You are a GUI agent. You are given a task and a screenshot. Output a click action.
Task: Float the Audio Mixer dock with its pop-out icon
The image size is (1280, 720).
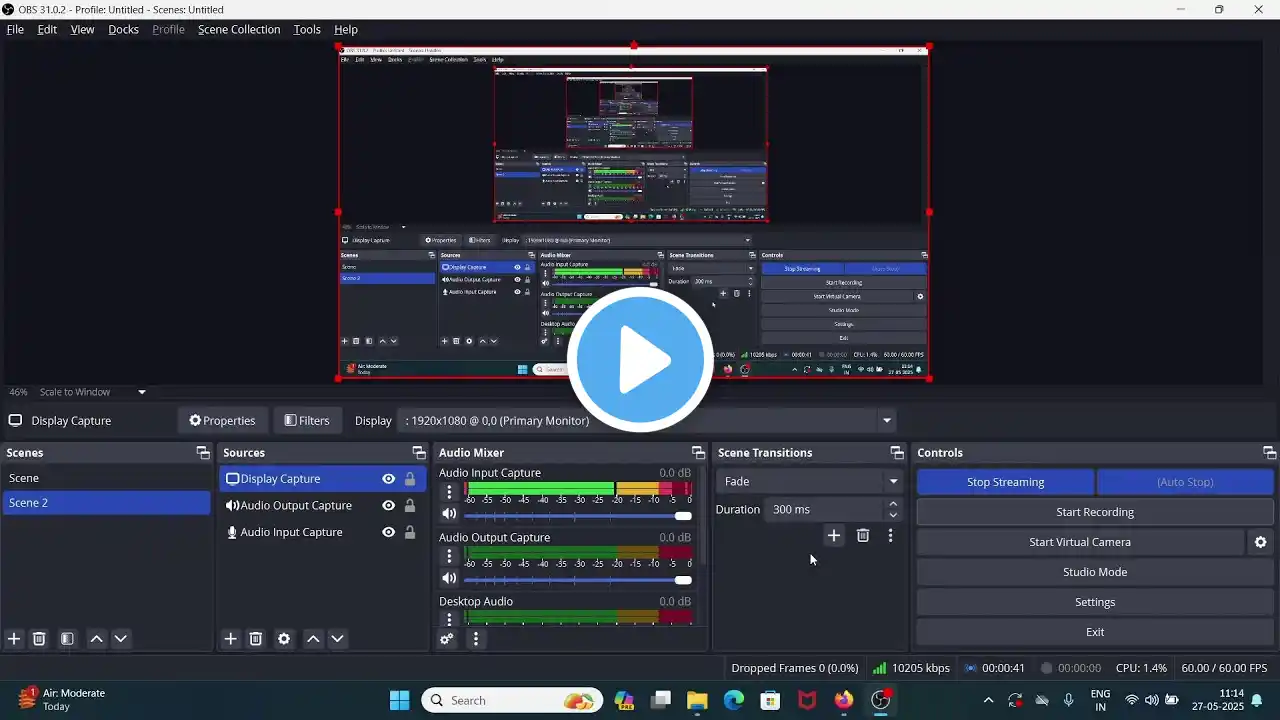(x=698, y=453)
